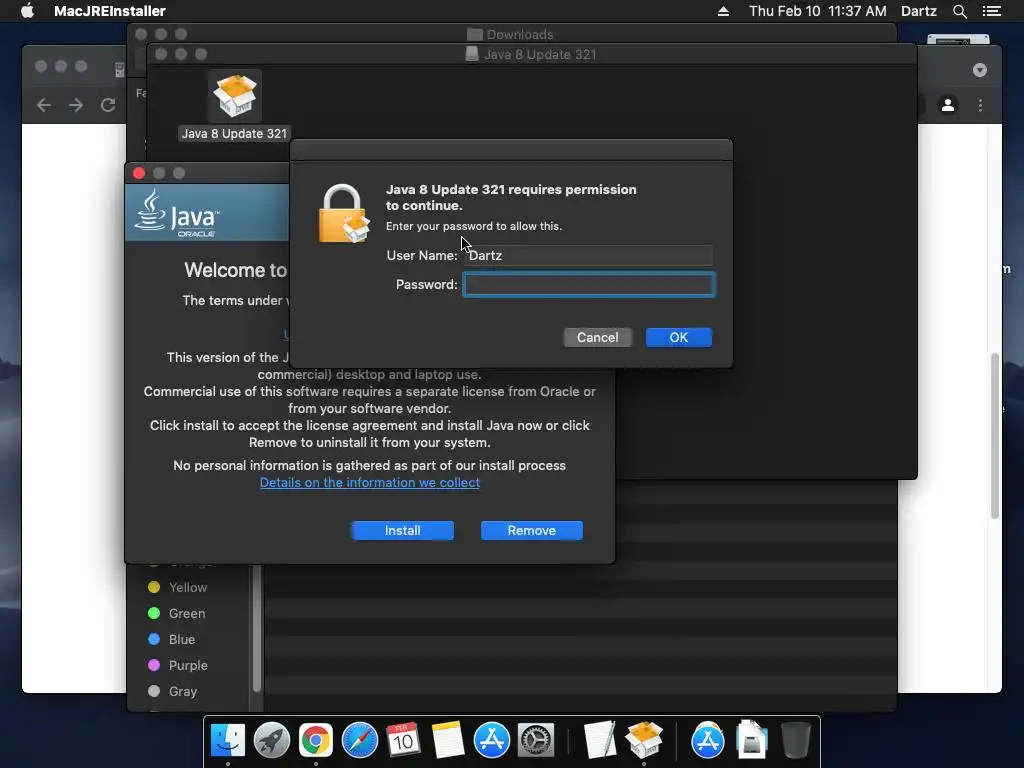Open Chrome profile avatar icon
The height and width of the screenshot is (768, 1024).
coord(948,104)
